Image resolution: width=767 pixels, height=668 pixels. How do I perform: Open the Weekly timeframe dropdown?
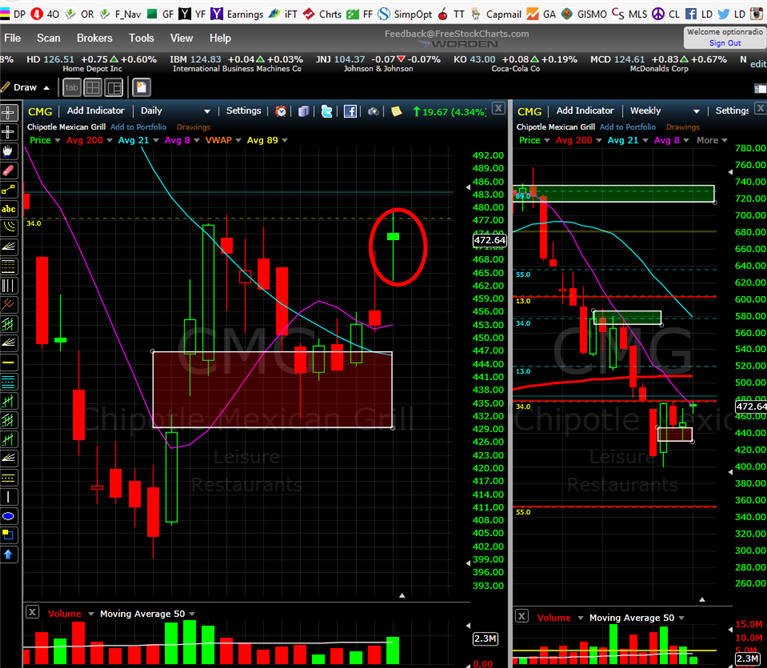click(x=664, y=111)
